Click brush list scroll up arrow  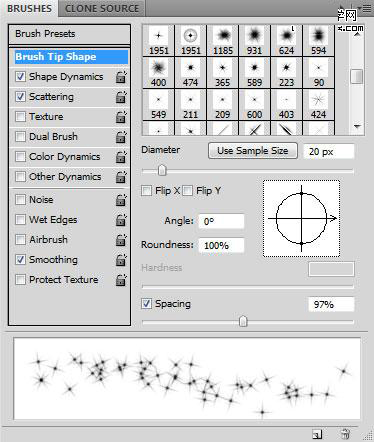[357, 35]
